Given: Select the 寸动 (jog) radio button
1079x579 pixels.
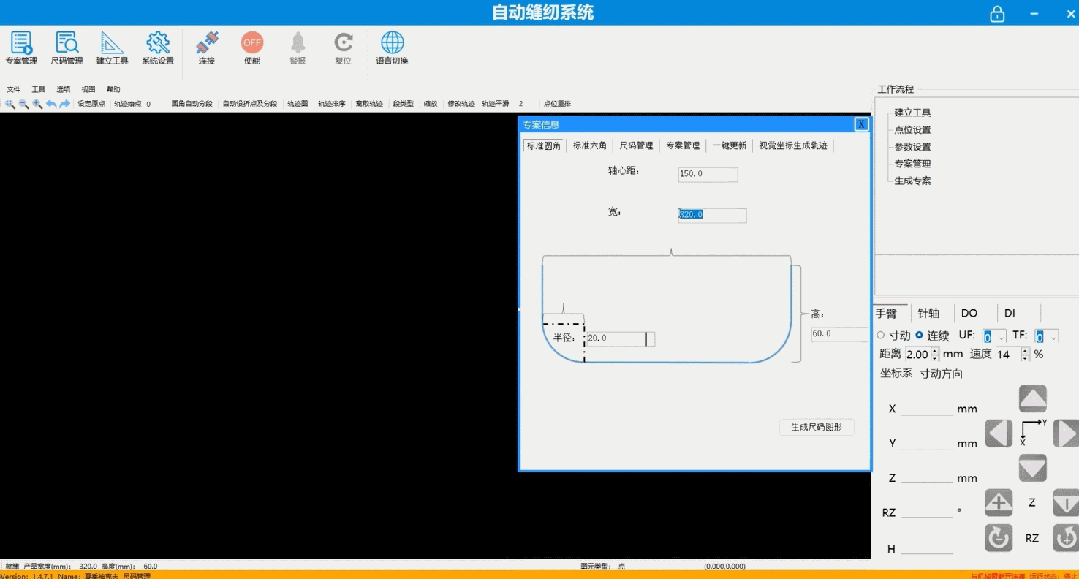Looking at the screenshot, I should (x=881, y=335).
